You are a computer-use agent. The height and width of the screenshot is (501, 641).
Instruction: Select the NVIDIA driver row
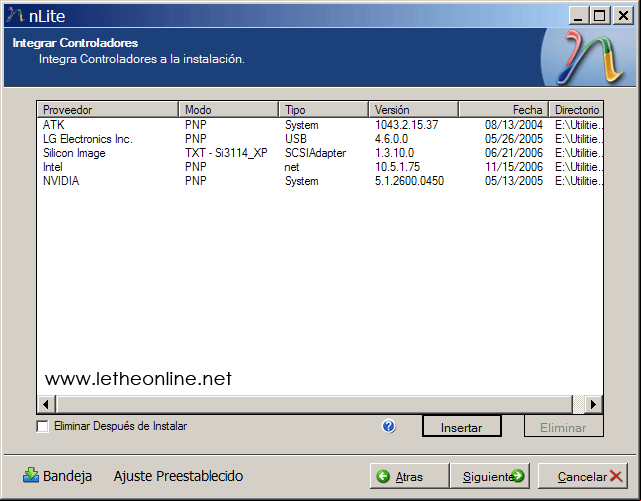click(x=320, y=181)
